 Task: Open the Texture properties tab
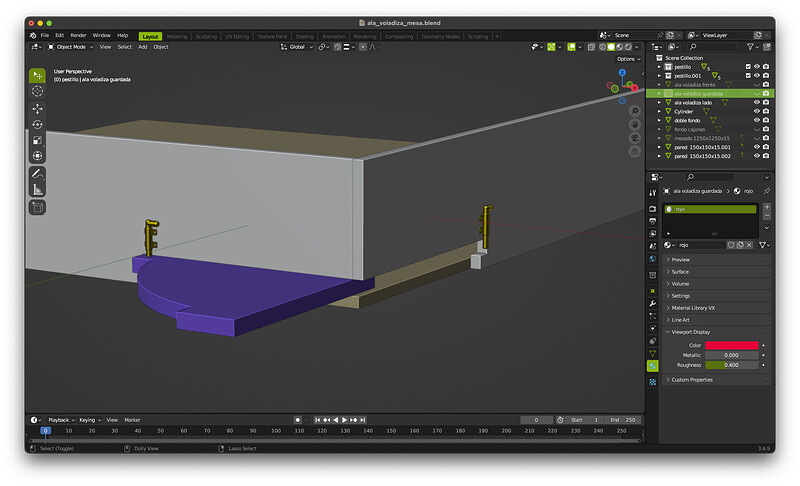pos(653,382)
